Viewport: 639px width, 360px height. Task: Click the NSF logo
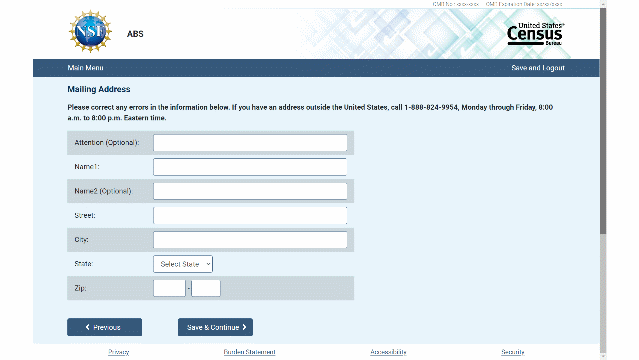click(90, 31)
